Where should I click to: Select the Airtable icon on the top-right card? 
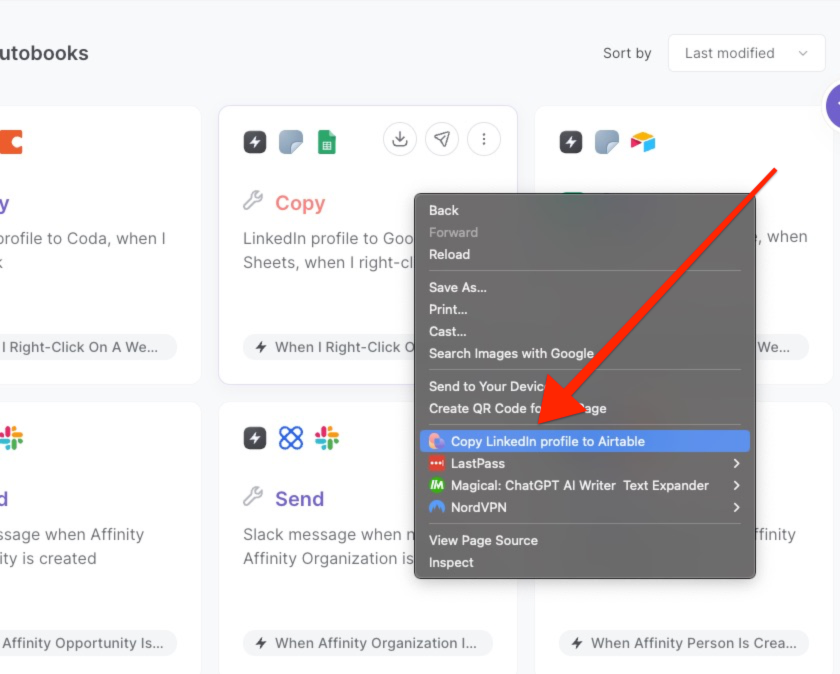pos(643,141)
